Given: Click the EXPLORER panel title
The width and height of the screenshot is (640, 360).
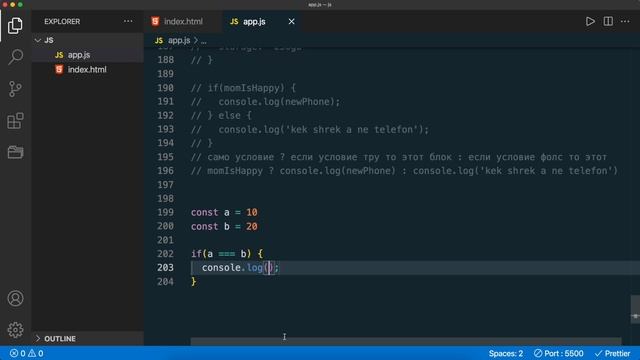Looking at the screenshot, I should click(62, 21).
